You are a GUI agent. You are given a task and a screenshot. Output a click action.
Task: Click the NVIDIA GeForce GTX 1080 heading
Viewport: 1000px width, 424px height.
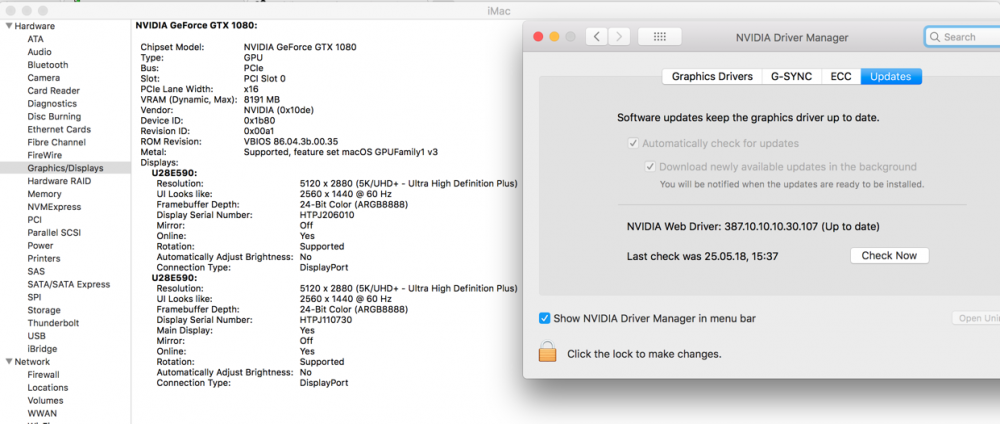[x=196, y=26]
